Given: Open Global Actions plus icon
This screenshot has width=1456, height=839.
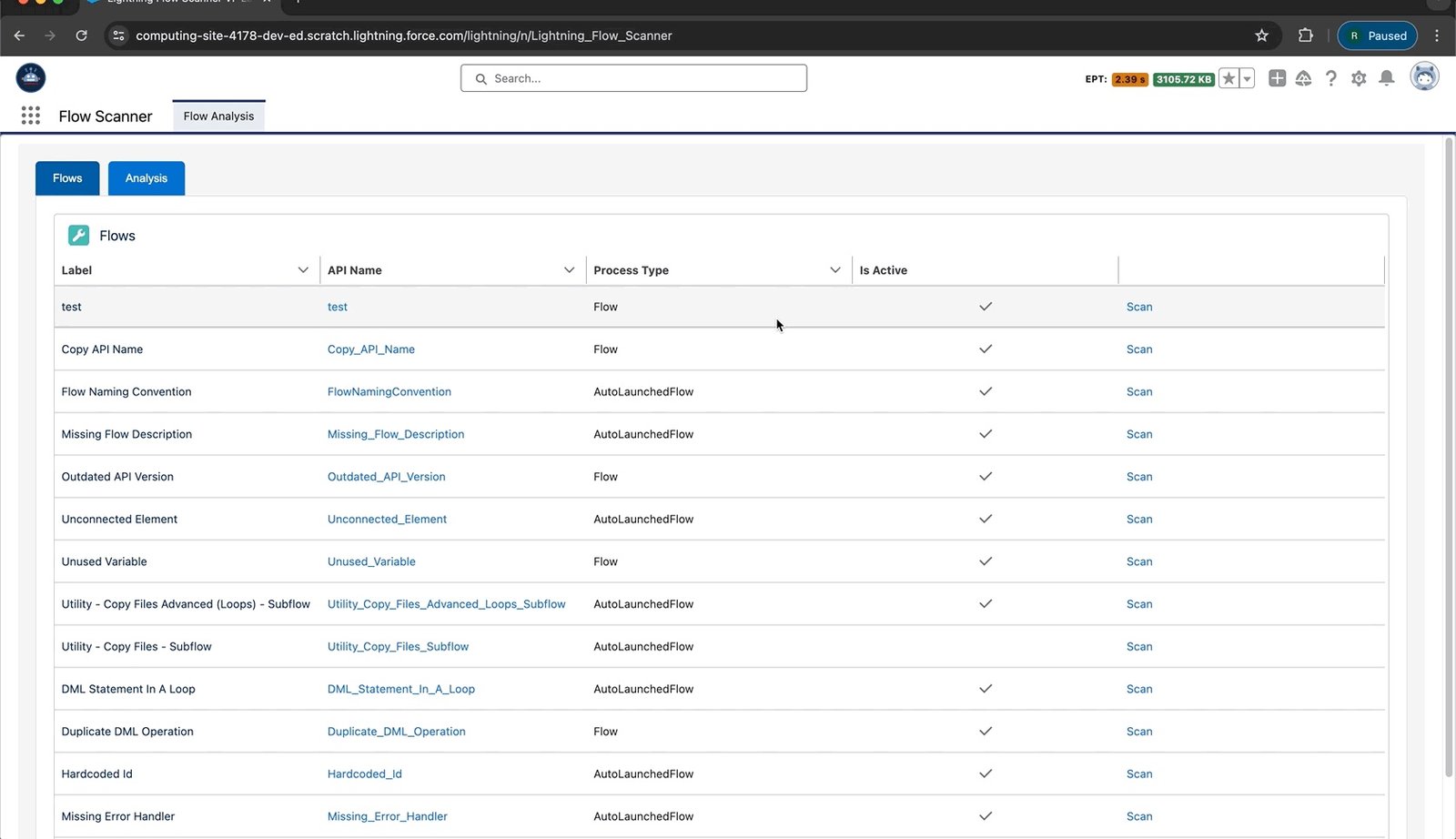Looking at the screenshot, I should point(1278,78).
